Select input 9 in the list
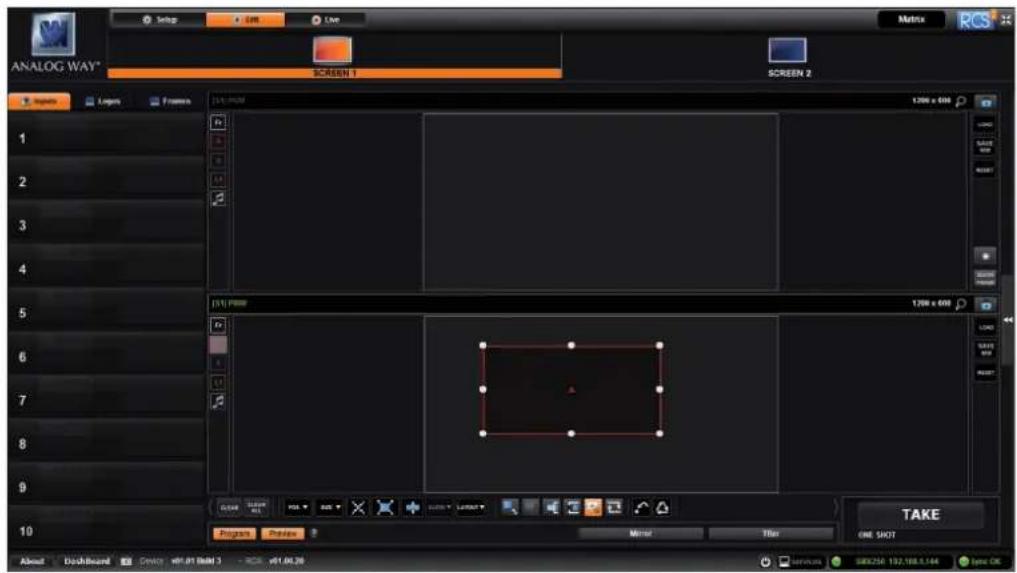This screenshot has width=1017, height=573. 107,487
